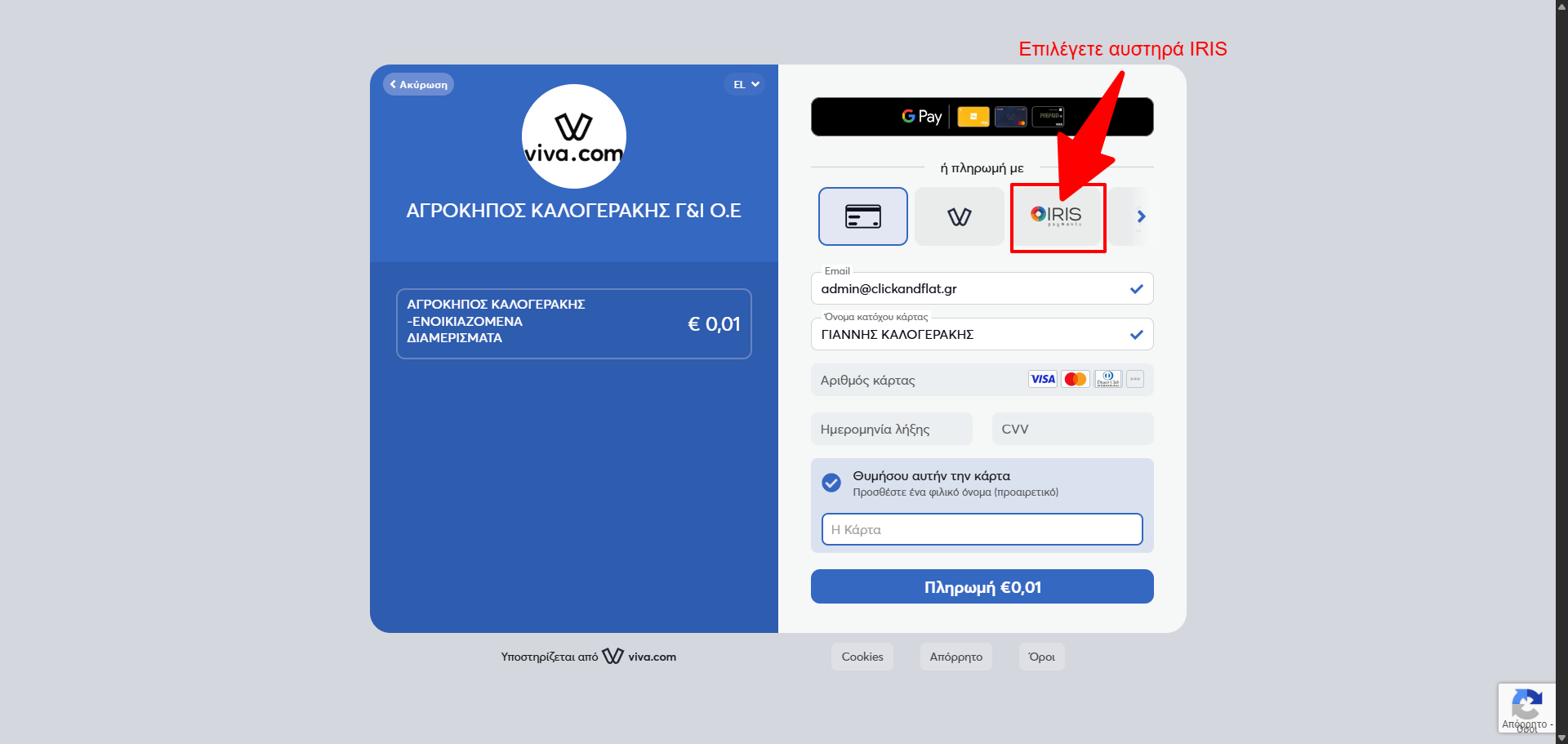Click the Diners Club card icon
The width and height of the screenshot is (1568, 744).
1107,379
